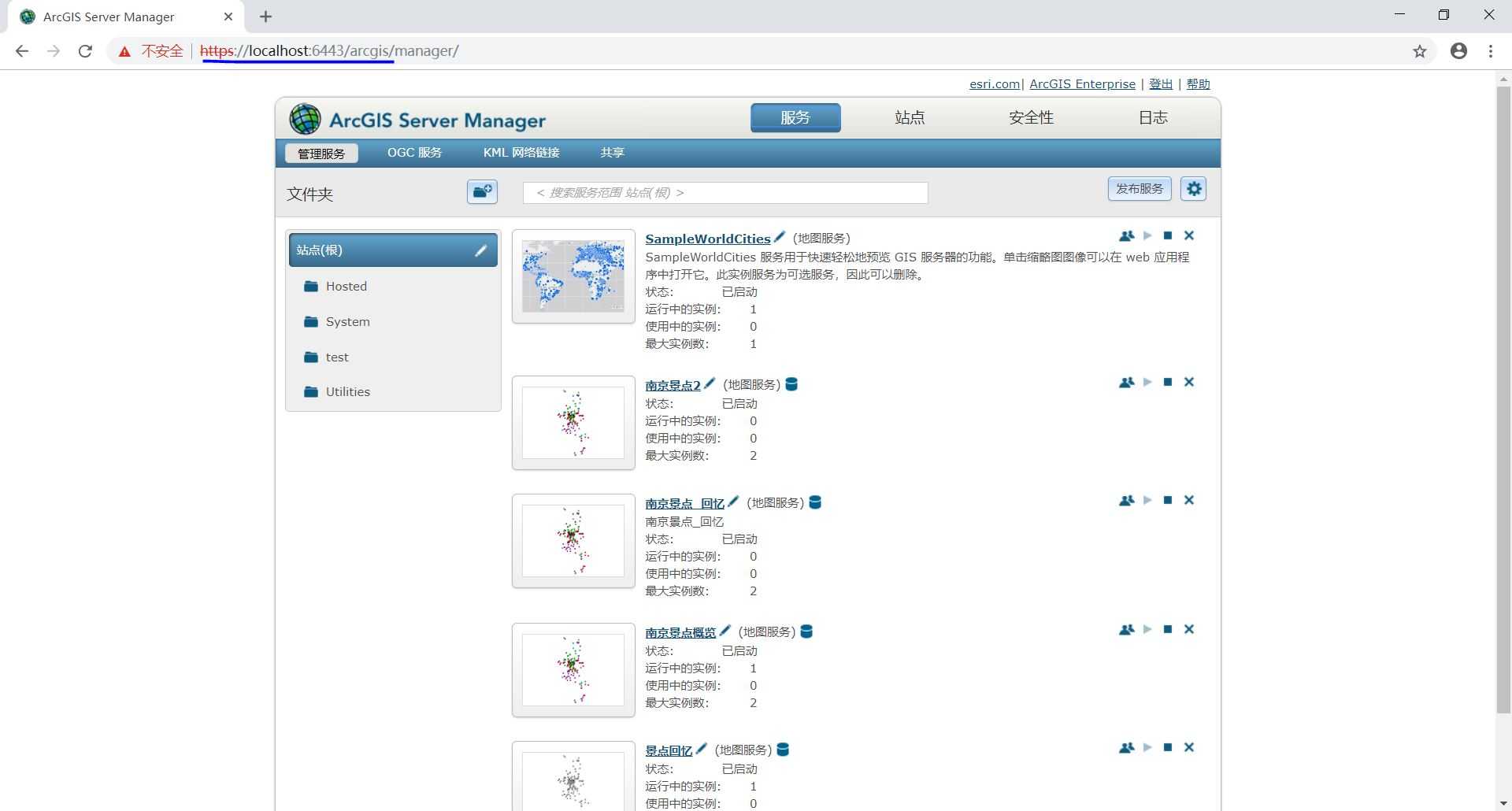1512x811 pixels.
Task: Reload page using browser refresh button
Action: point(85,51)
